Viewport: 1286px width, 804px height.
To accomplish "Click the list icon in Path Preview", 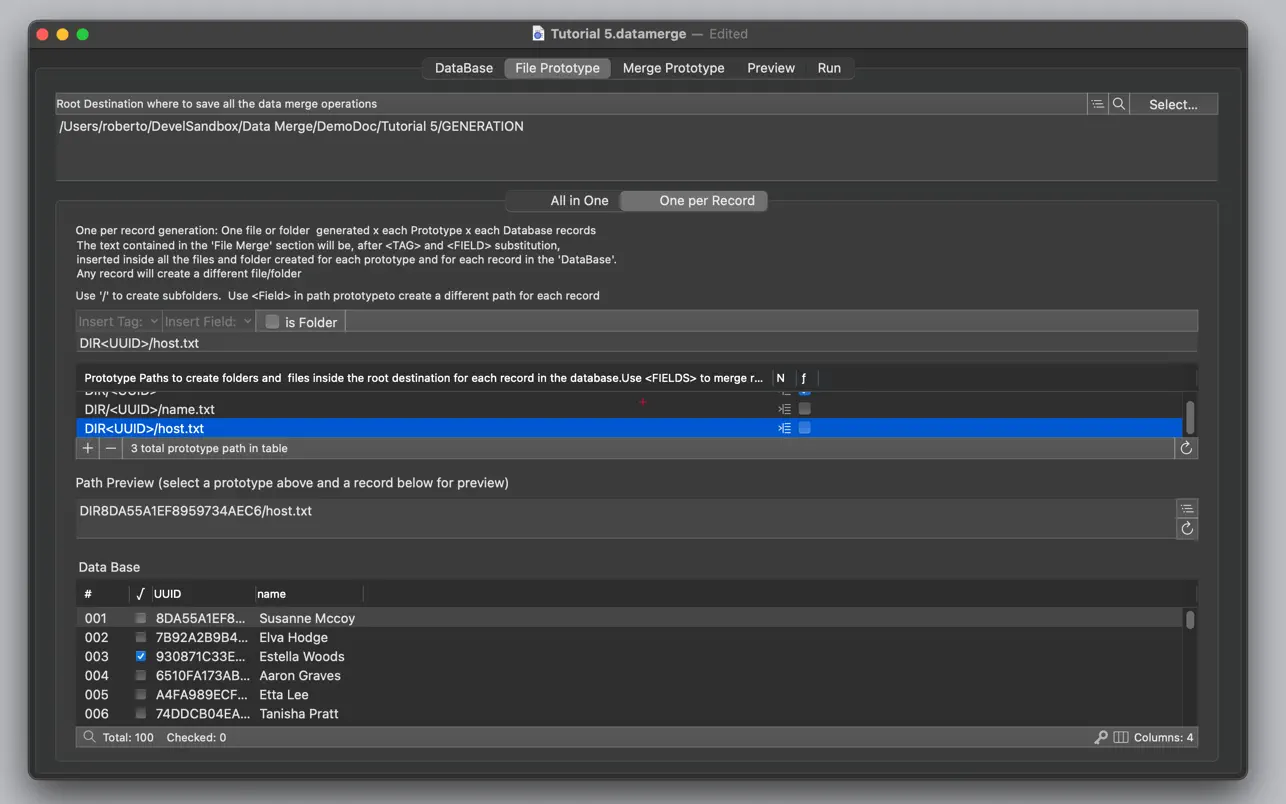I will [1186, 509].
